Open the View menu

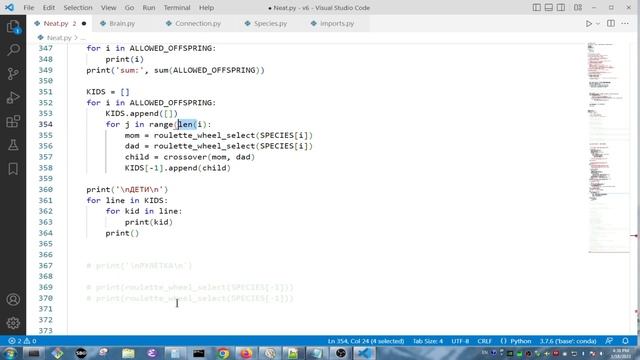click(109, 8)
